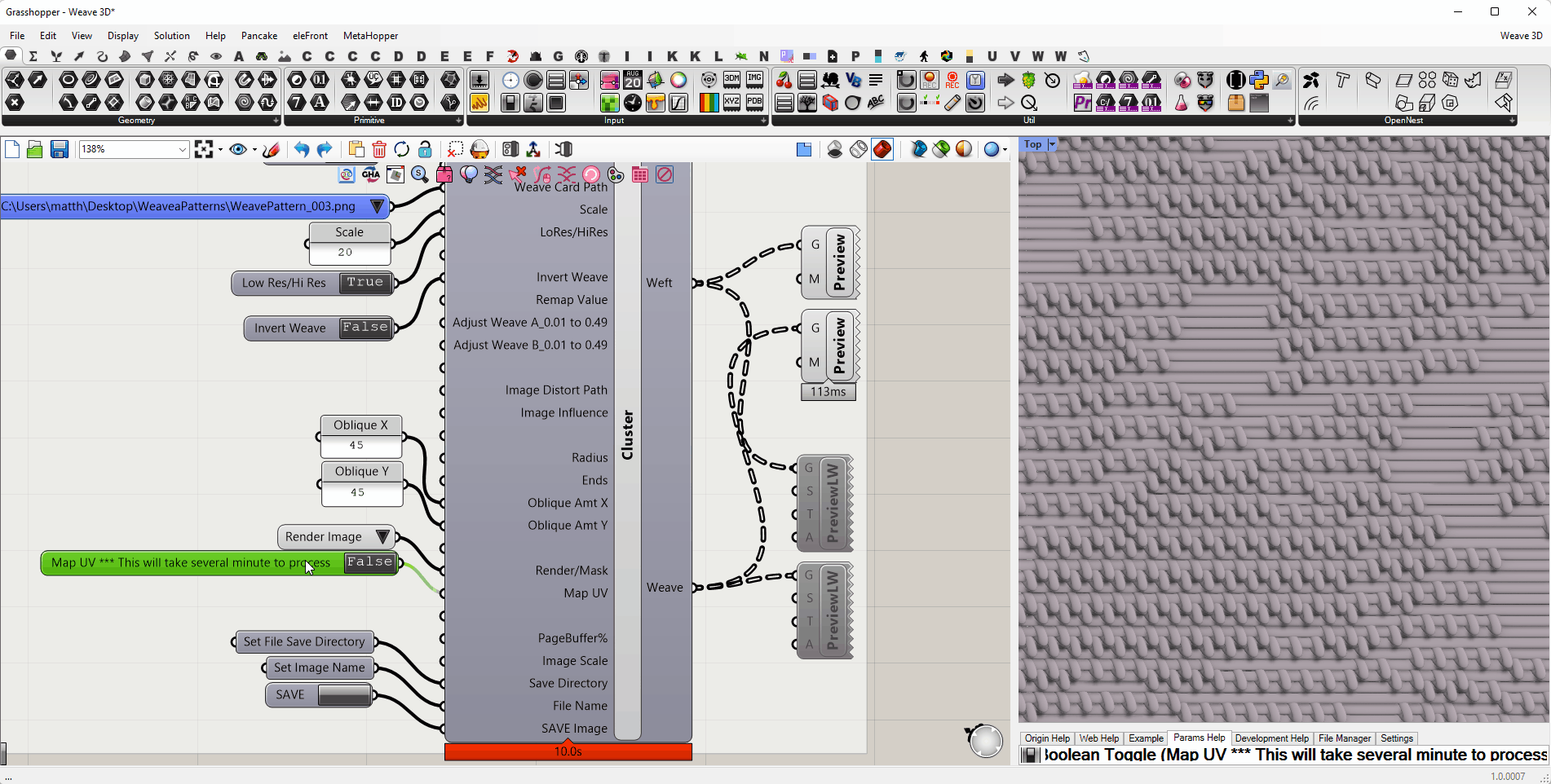Click the red trash can delete icon
Viewport: 1551px width, 784px height.
(379, 149)
